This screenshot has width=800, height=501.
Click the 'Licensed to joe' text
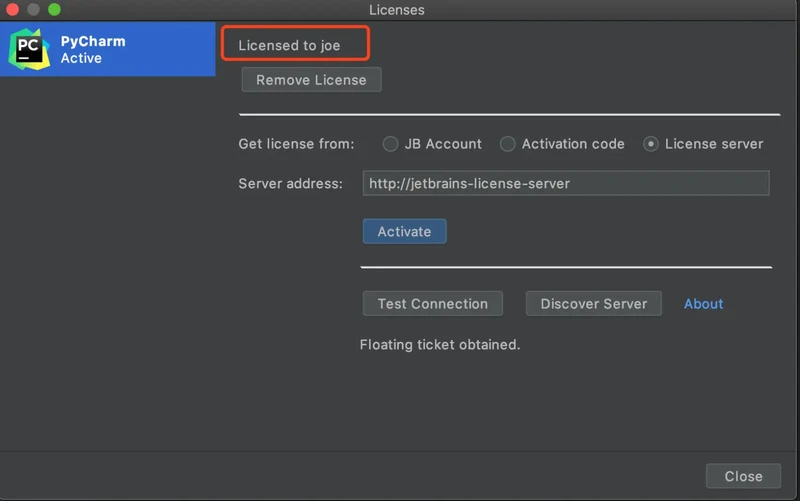tap(289, 46)
